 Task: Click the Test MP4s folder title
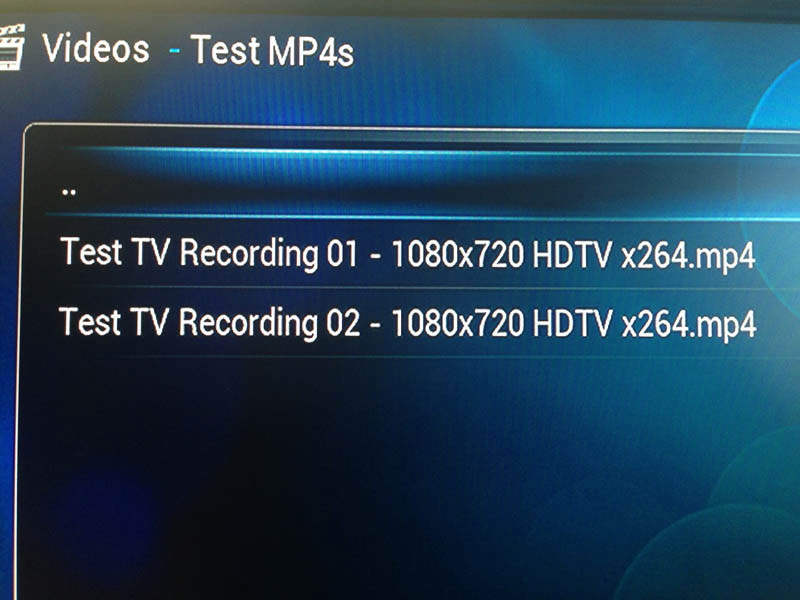point(272,51)
